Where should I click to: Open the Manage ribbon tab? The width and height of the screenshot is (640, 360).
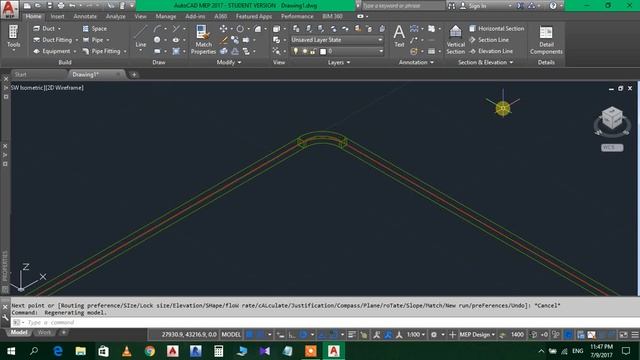pyautogui.click(x=166, y=16)
